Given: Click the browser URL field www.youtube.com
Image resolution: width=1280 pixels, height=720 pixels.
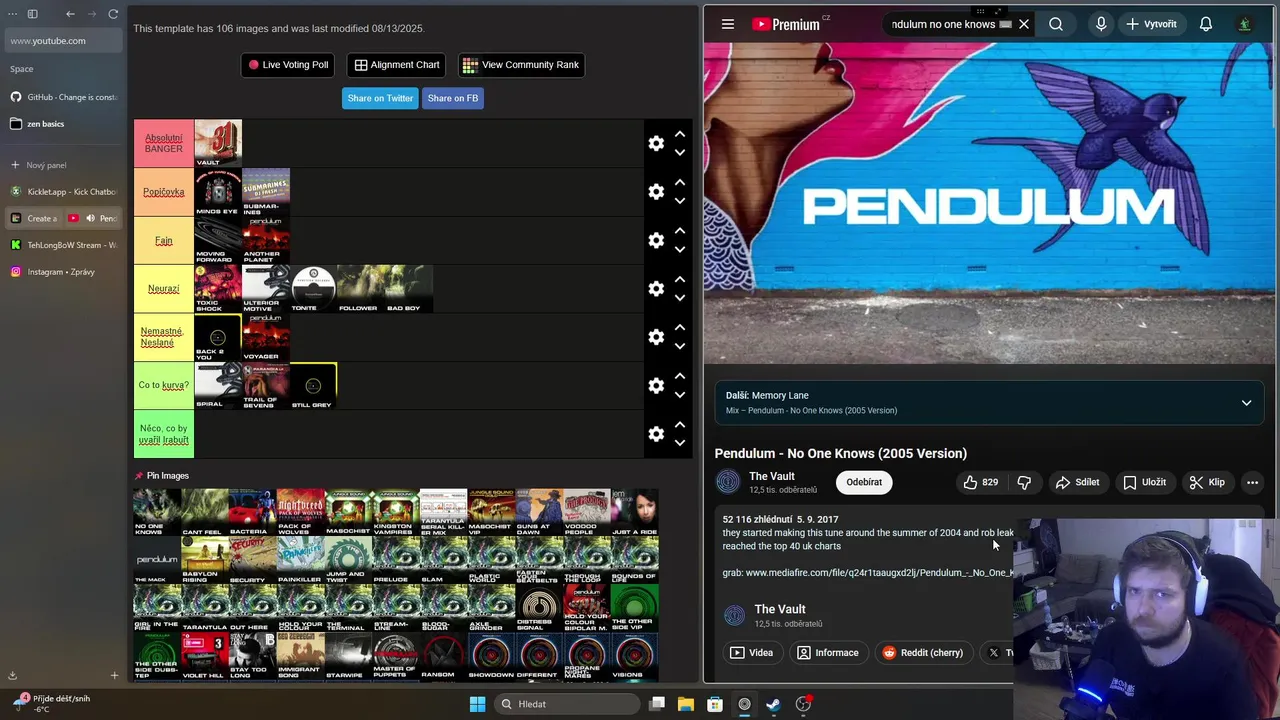Looking at the screenshot, I should click(64, 41).
